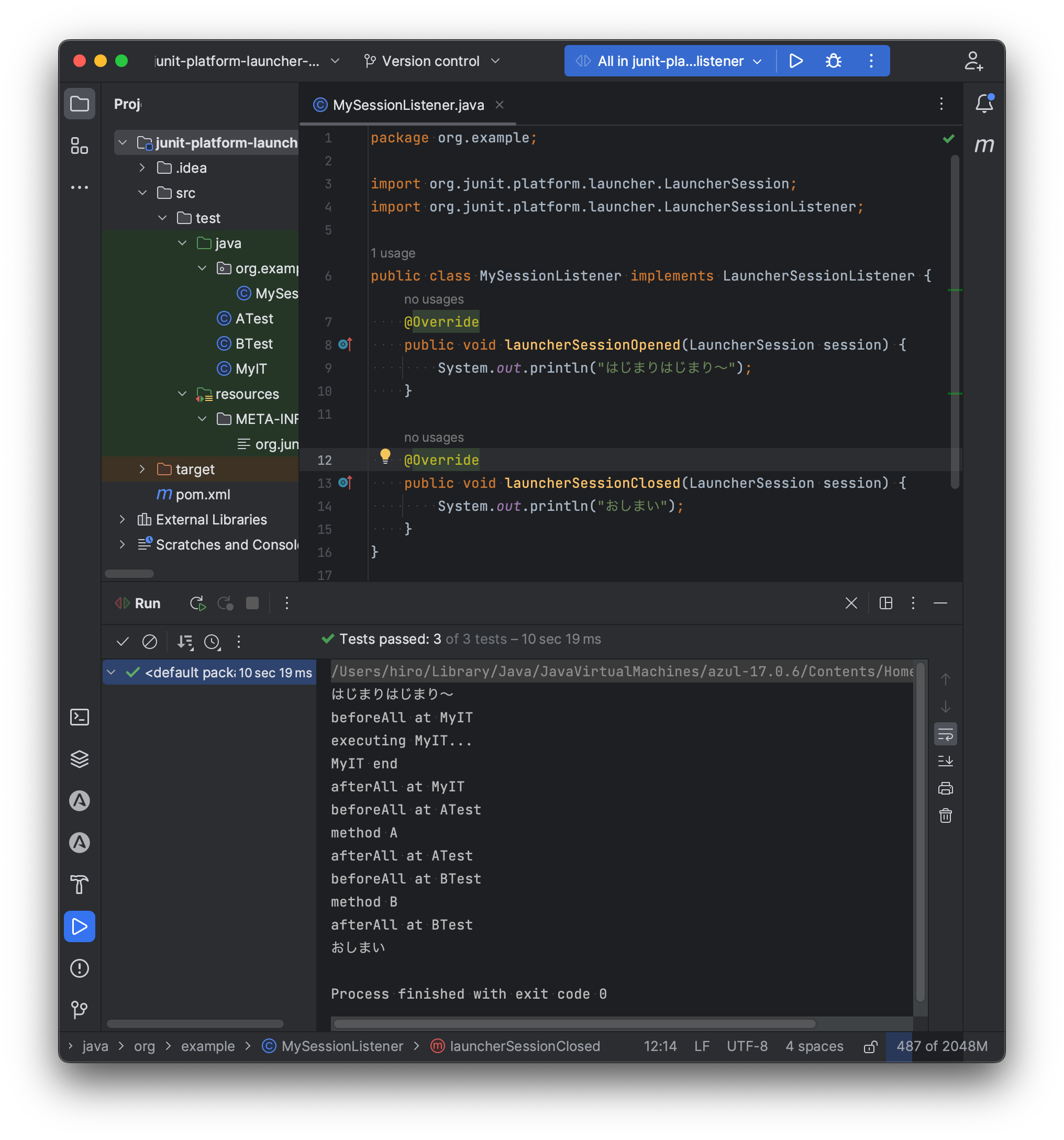The height and width of the screenshot is (1140, 1064).
Task: Open the Problems tool window
Action: [80, 968]
